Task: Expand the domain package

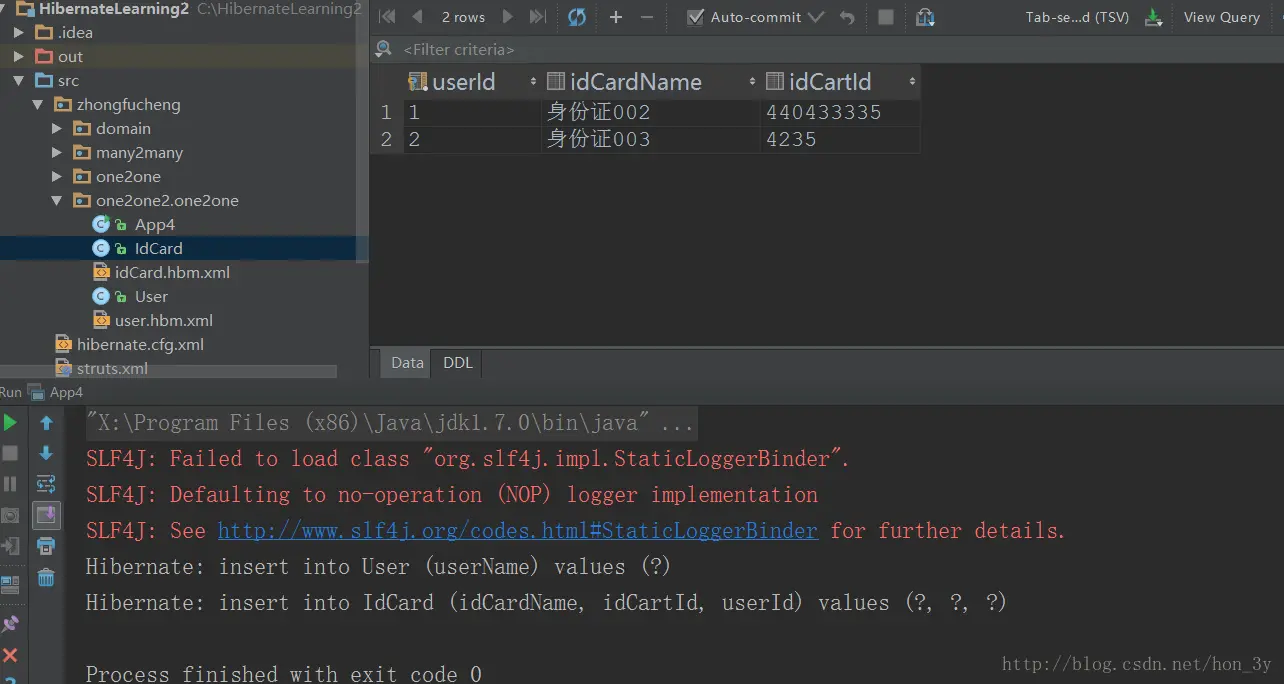Action: 57,129
